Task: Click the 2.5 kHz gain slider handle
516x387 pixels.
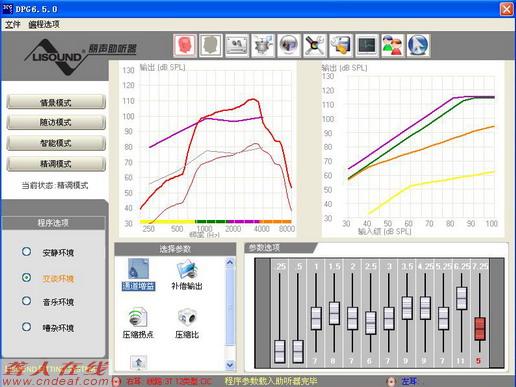Action: click(x=371, y=323)
